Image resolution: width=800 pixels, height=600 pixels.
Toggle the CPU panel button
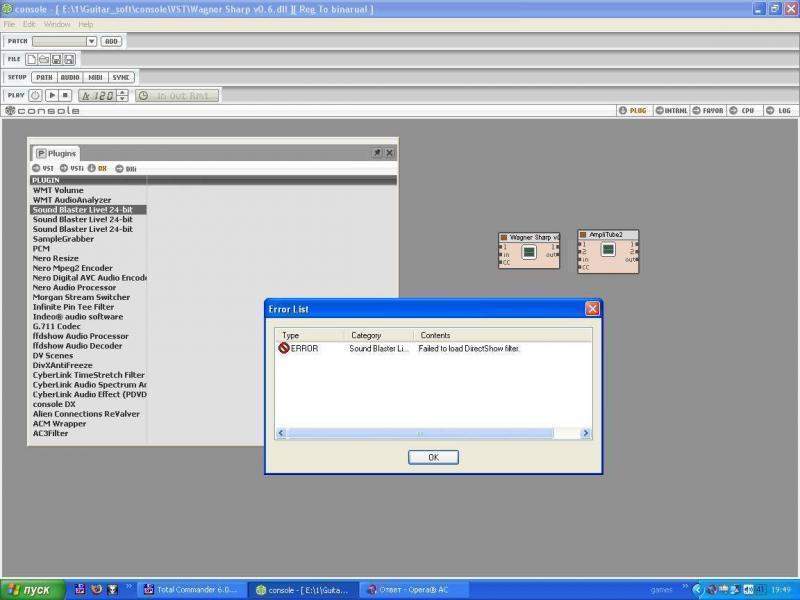click(742, 111)
